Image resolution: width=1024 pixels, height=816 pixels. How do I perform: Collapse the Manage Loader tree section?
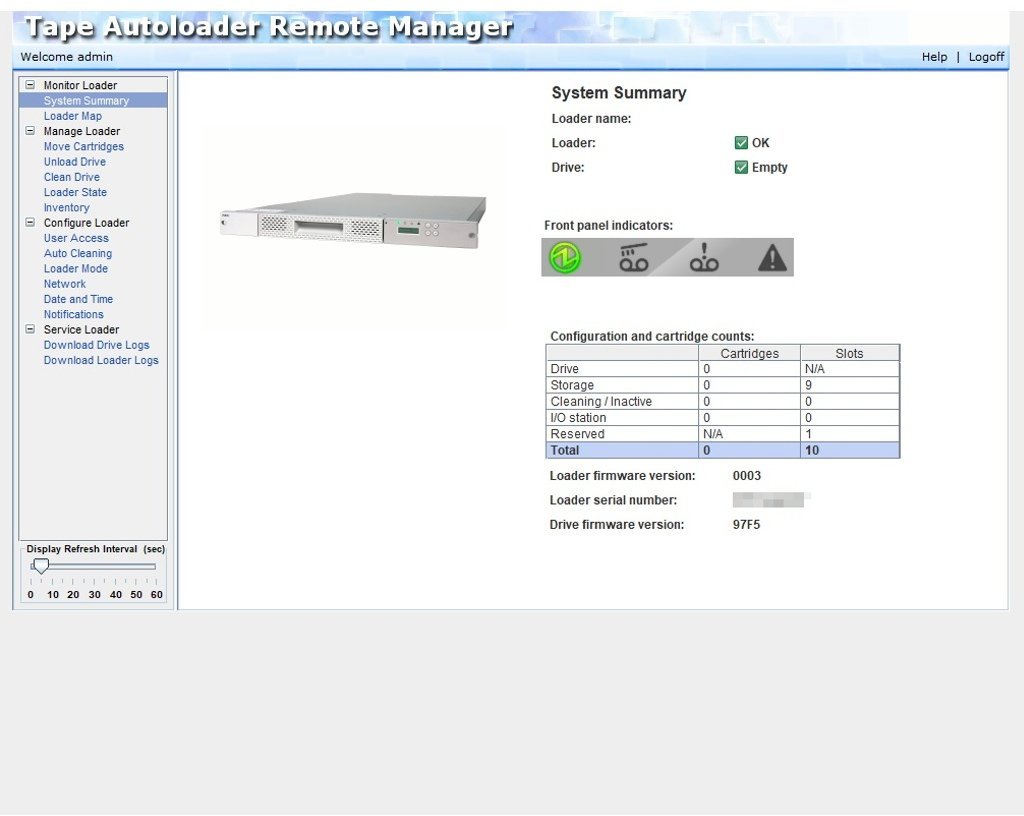point(30,131)
